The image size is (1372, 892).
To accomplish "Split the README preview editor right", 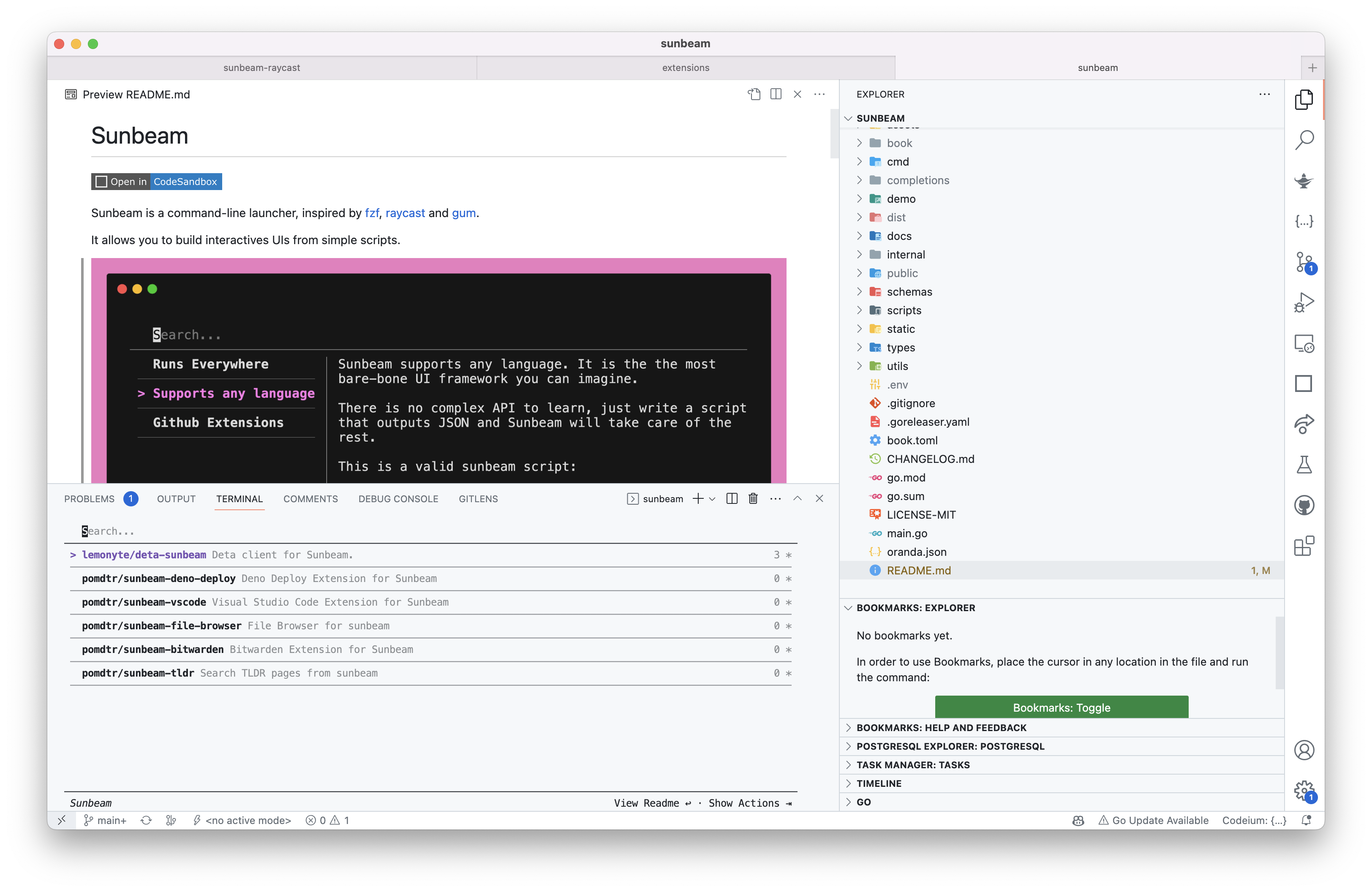I will pos(776,94).
